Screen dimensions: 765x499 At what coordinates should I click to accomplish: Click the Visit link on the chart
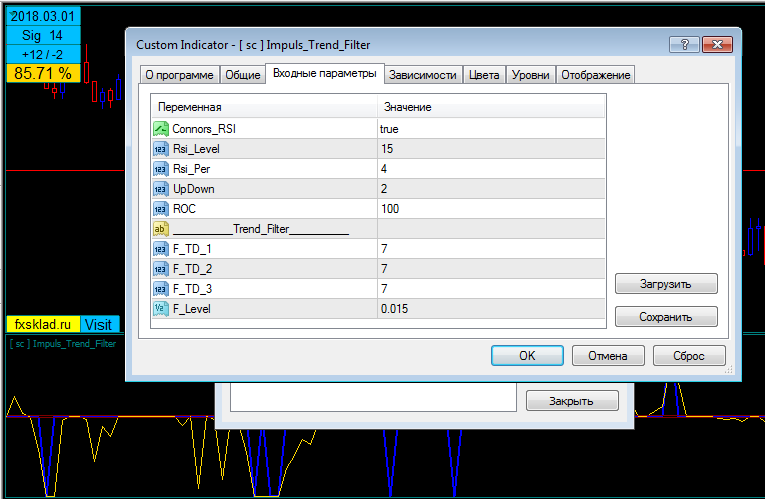[x=99, y=324]
